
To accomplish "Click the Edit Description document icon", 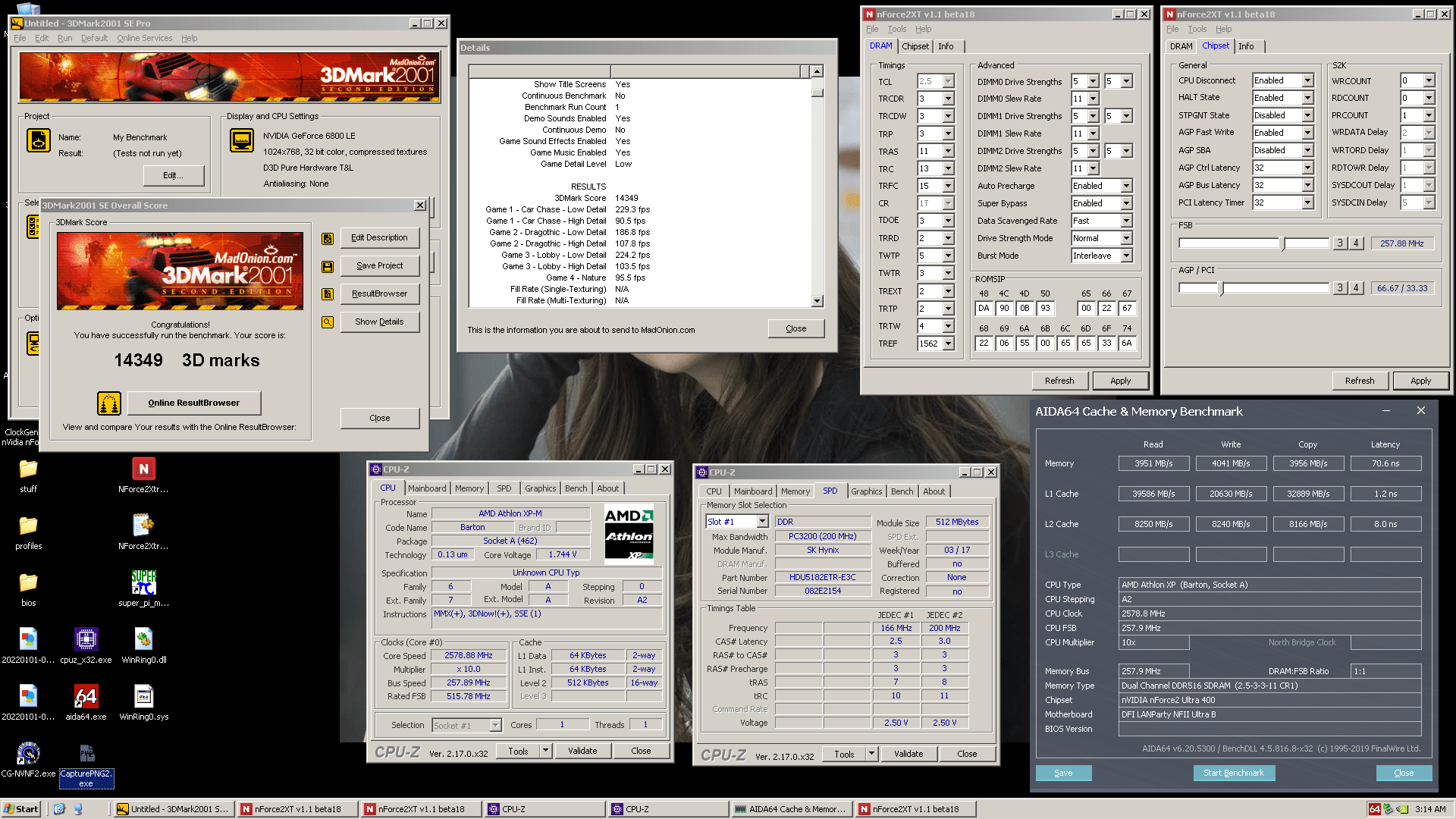I will click(x=327, y=237).
